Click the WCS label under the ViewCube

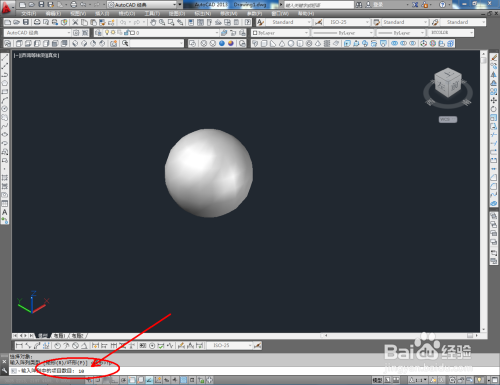click(x=448, y=119)
